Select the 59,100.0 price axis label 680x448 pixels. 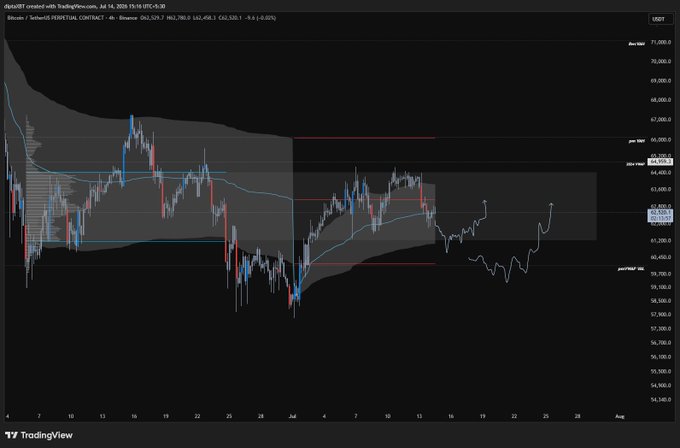click(660, 287)
